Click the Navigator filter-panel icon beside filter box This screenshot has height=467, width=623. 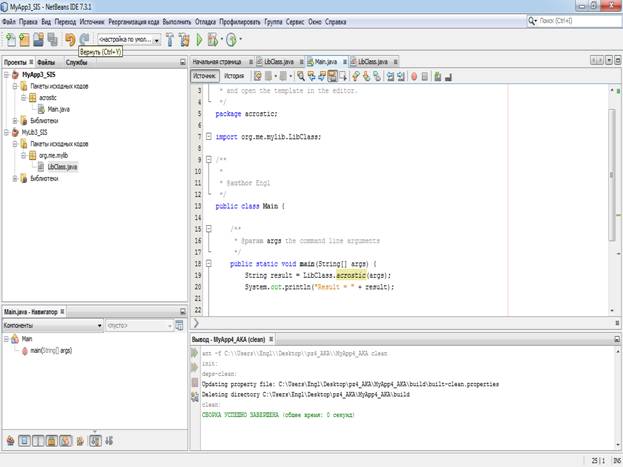coord(179,325)
